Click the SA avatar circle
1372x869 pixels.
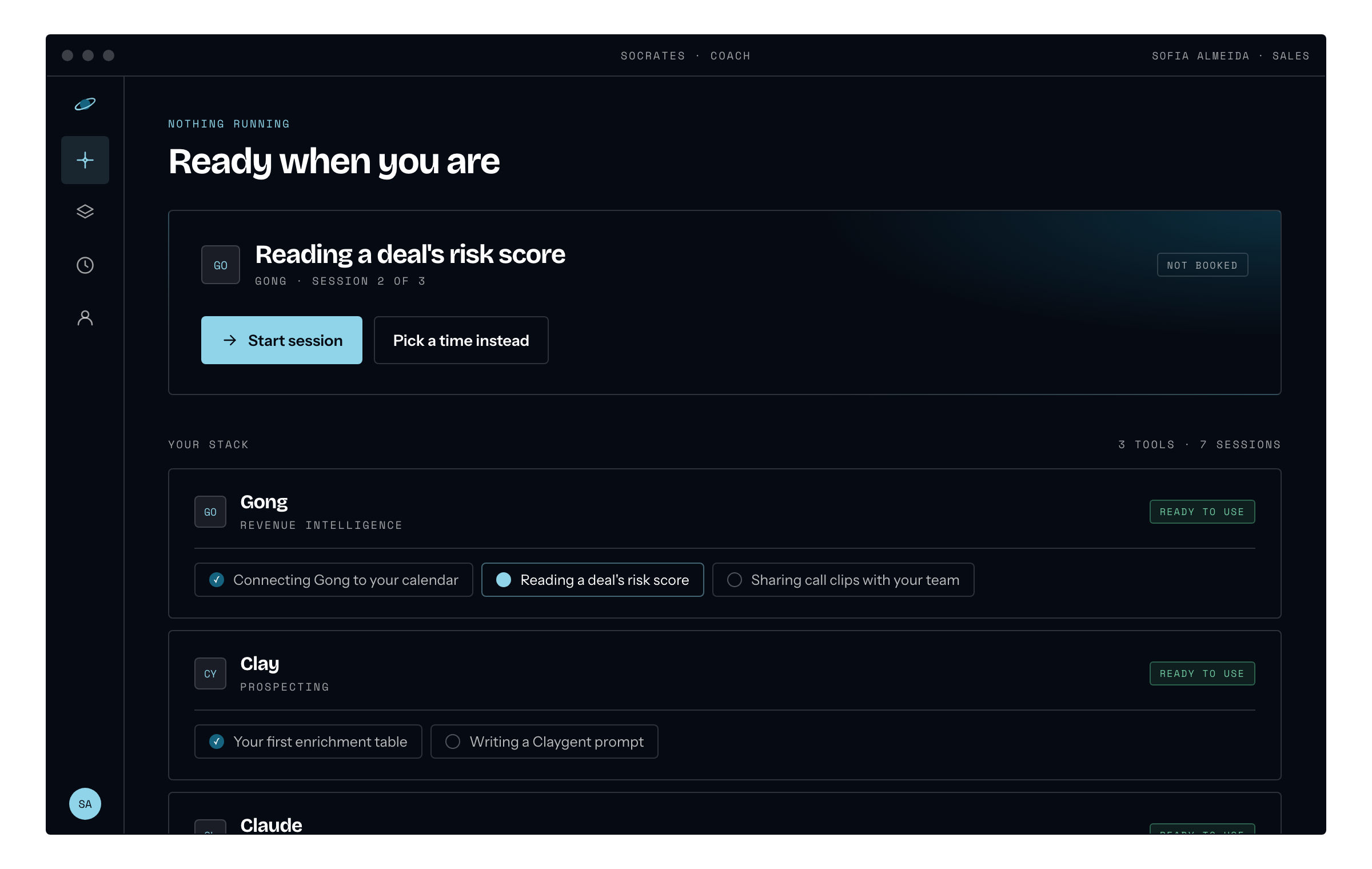tap(85, 804)
